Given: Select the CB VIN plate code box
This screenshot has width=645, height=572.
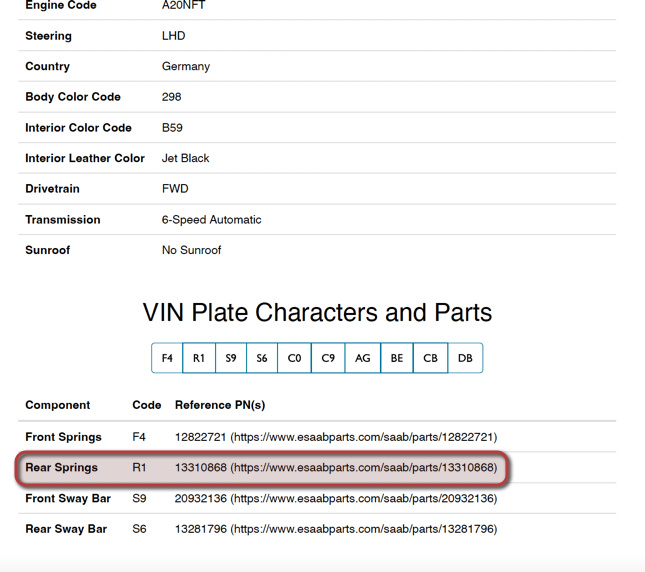Looking at the screenshot, I should click(431, 358).
